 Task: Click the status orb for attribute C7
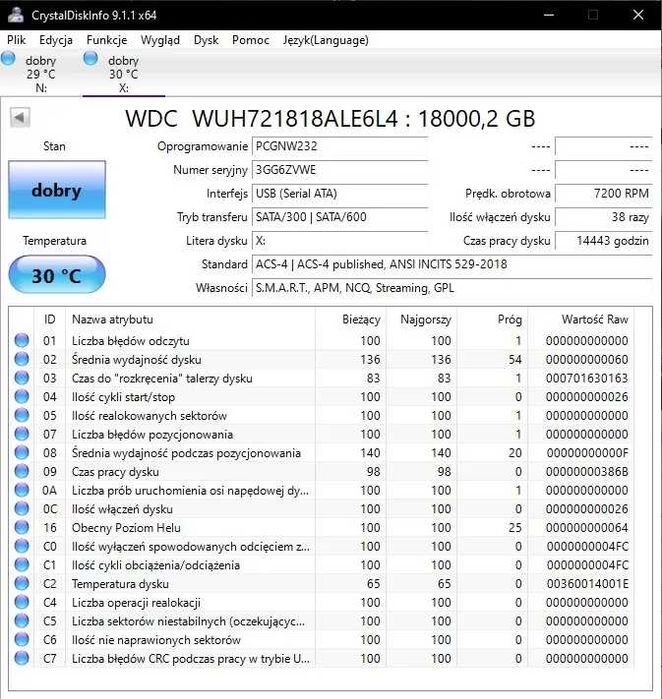click(x=21, y=658)
